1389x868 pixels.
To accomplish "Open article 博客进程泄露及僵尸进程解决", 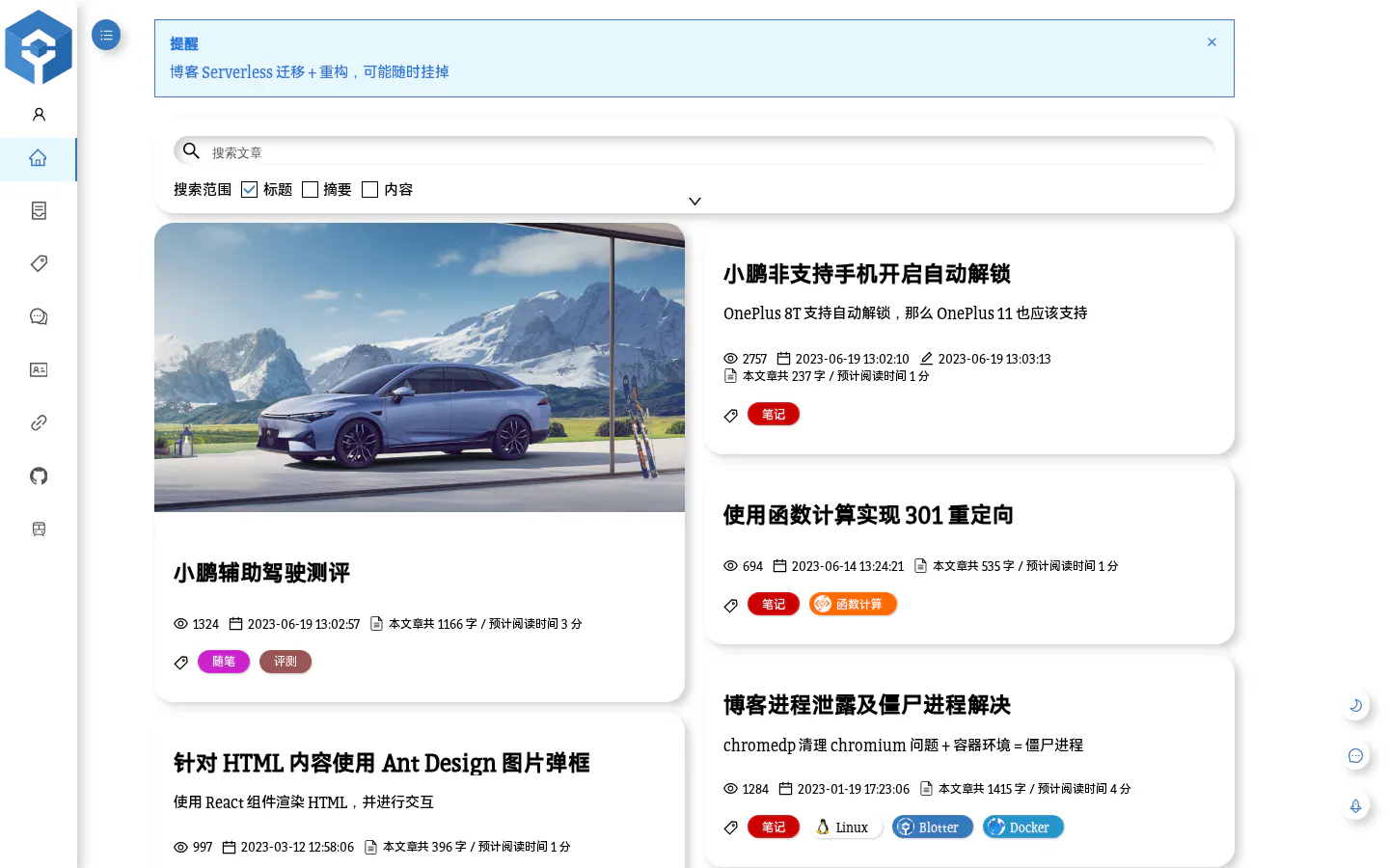I will coord(866,705).
